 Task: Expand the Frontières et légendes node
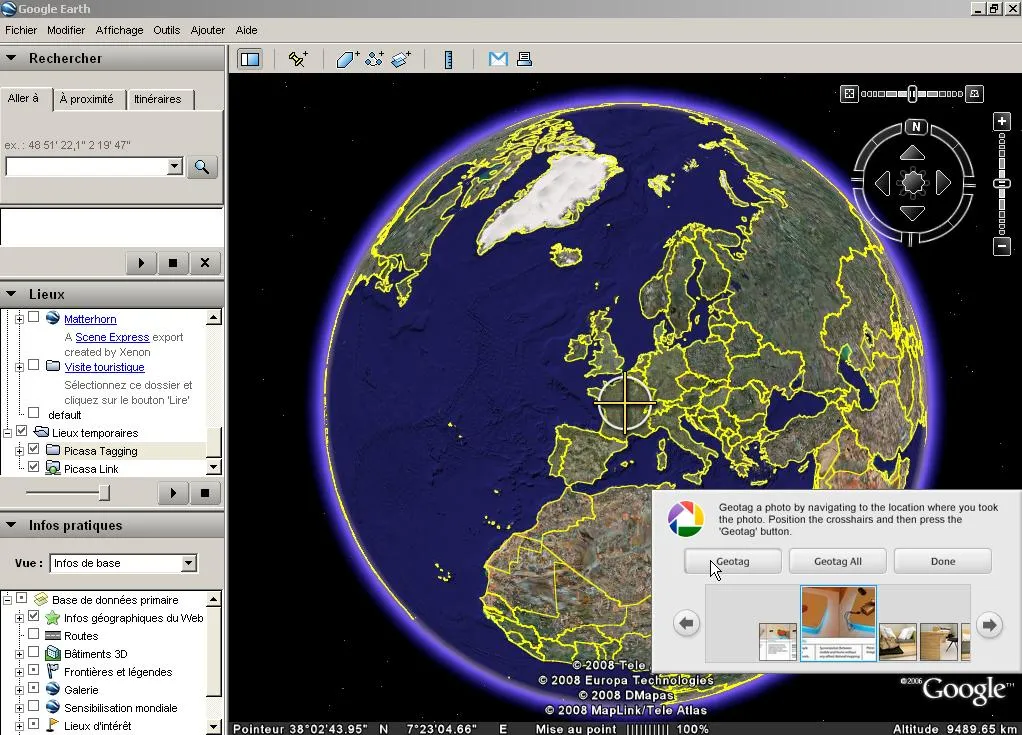pyautogui.click(x=19, y=672)
